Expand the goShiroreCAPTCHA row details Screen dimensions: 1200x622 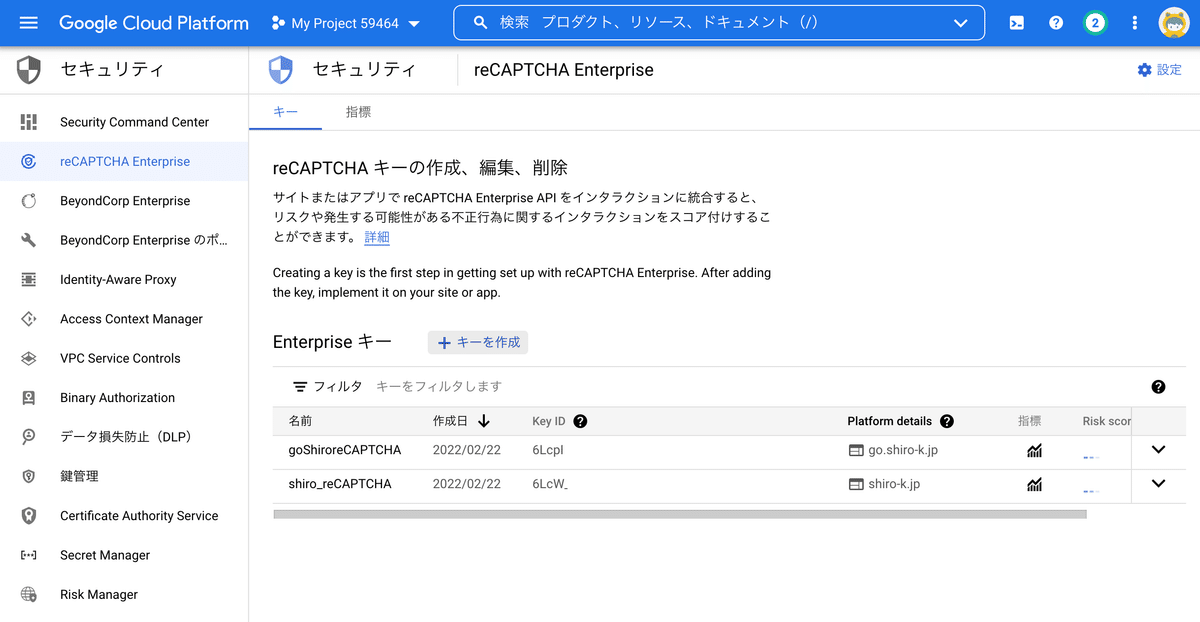[1158, 450]
